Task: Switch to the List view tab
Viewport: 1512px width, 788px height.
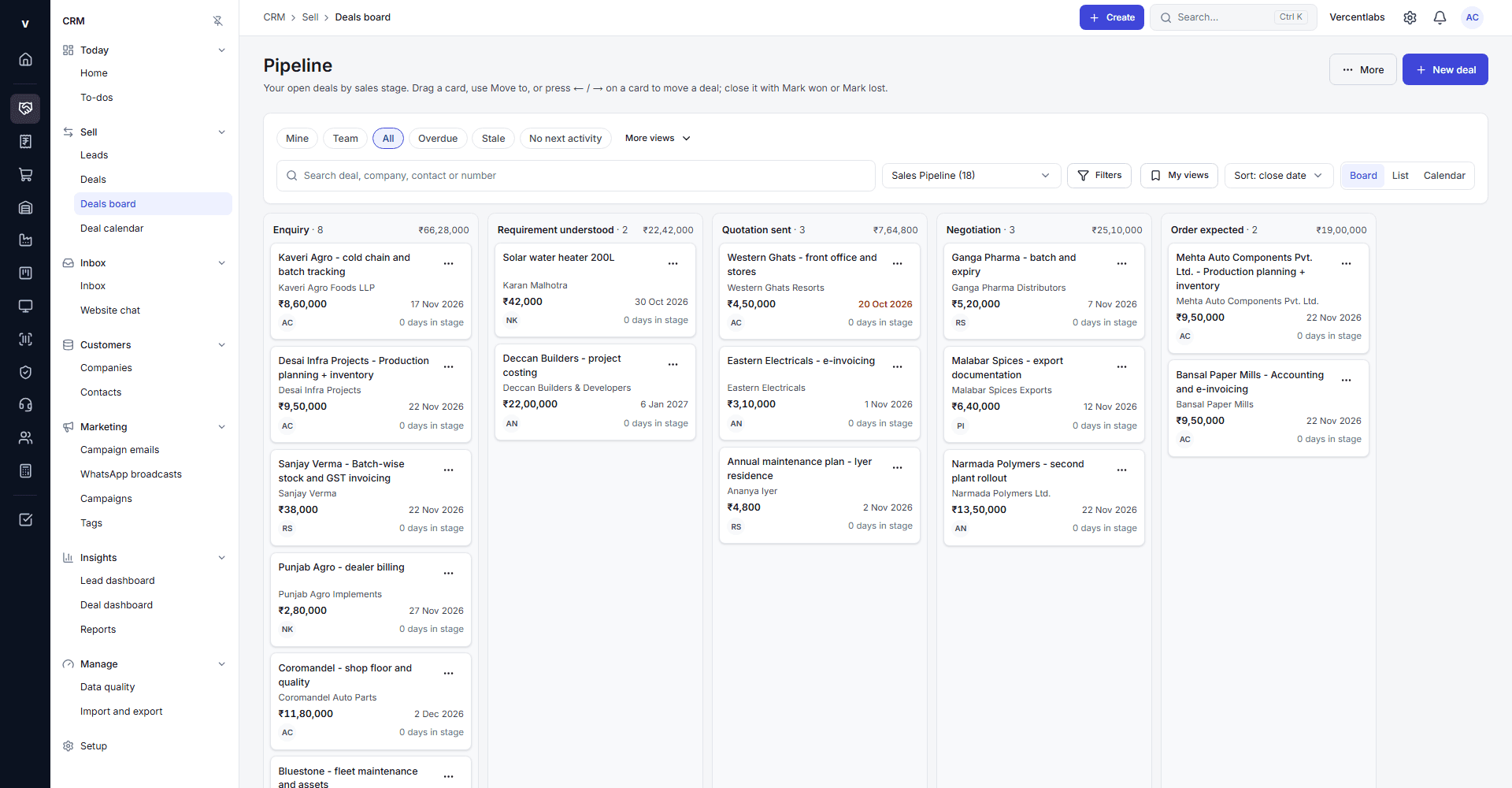Action: coord(1400,176)
